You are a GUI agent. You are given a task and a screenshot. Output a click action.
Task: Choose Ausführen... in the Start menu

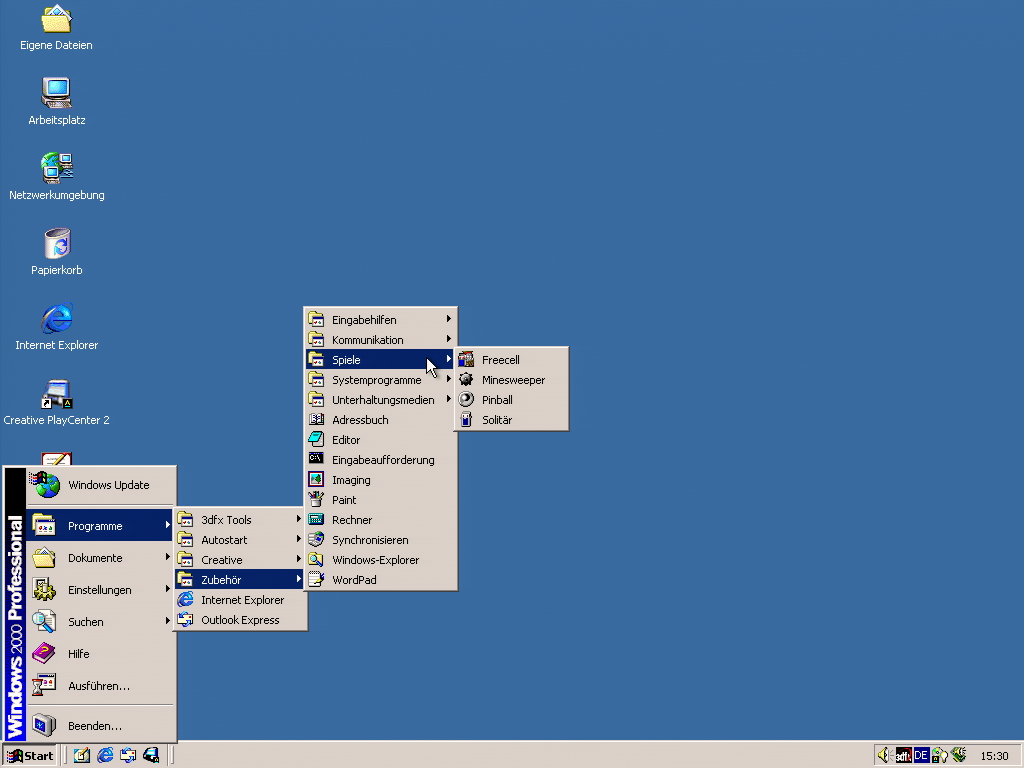(101, 686)
